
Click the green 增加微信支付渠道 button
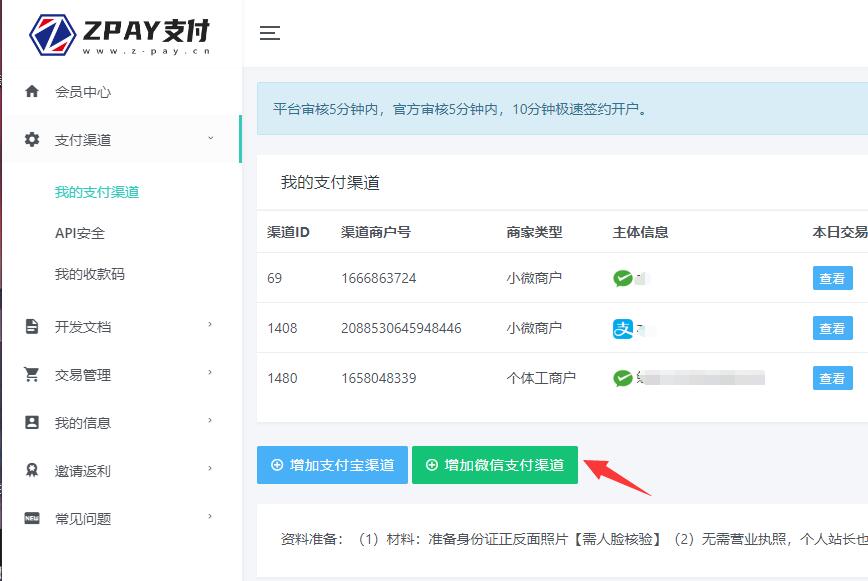pyautogui.click(x=495, y=465)
